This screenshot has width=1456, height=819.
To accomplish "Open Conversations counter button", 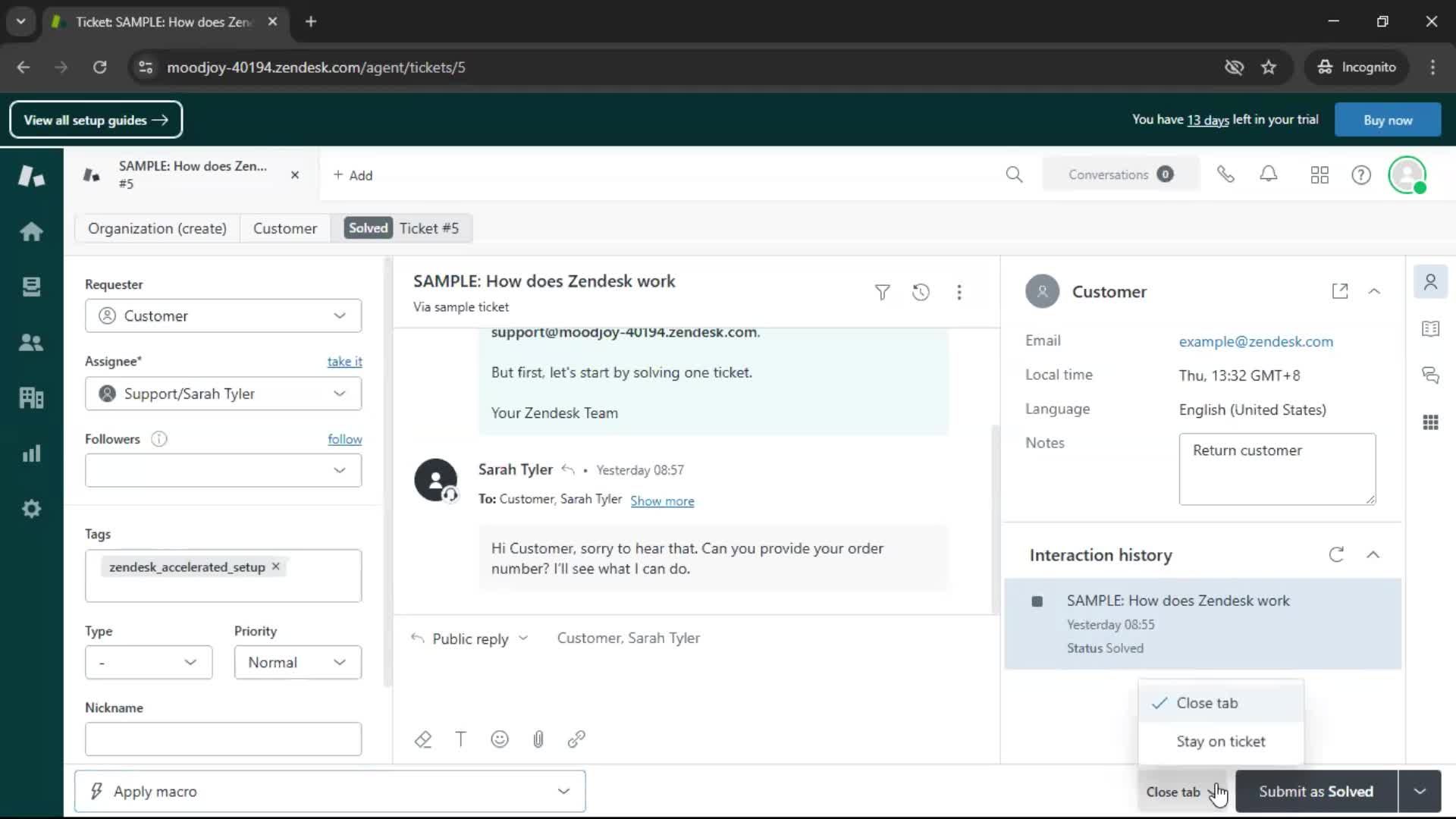I will click(1121, 174).
